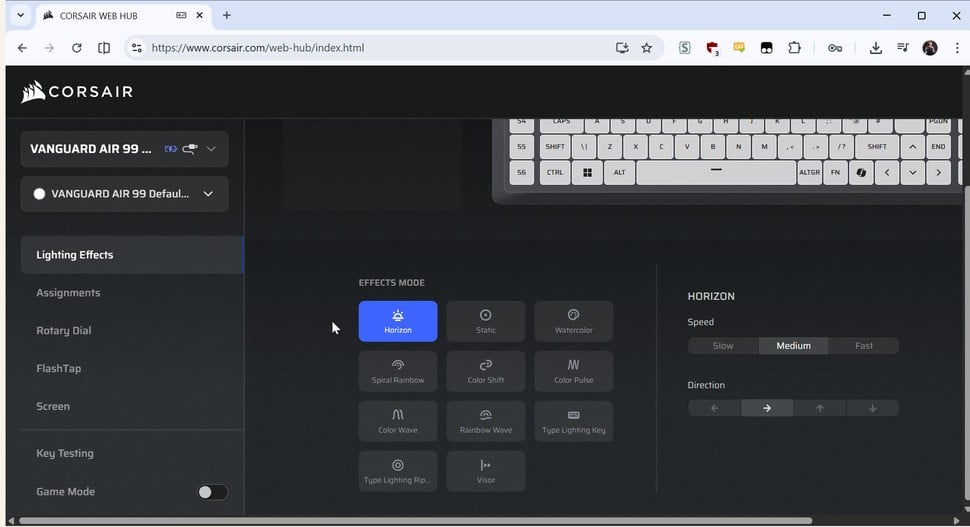Select the Spiral Rainbow effect
Image resolution: width=970 pixels, height=527 pixels.
point(397,371)
